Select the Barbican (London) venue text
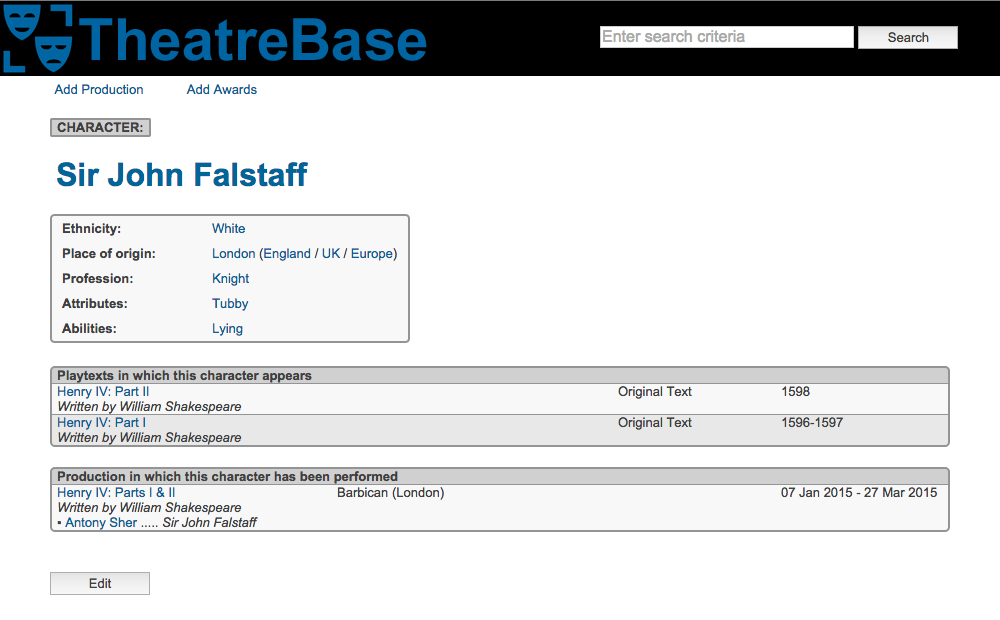 390,493
